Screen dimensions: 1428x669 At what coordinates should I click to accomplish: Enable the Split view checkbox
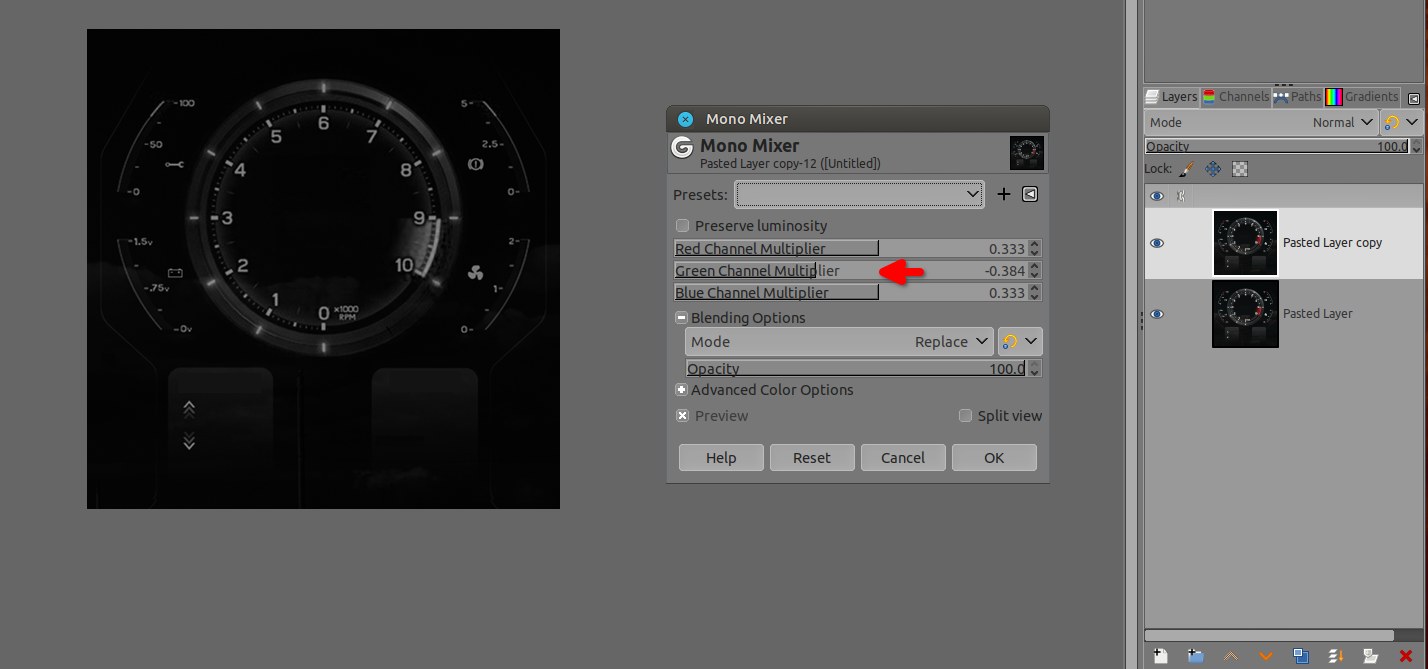click(965, 416)
